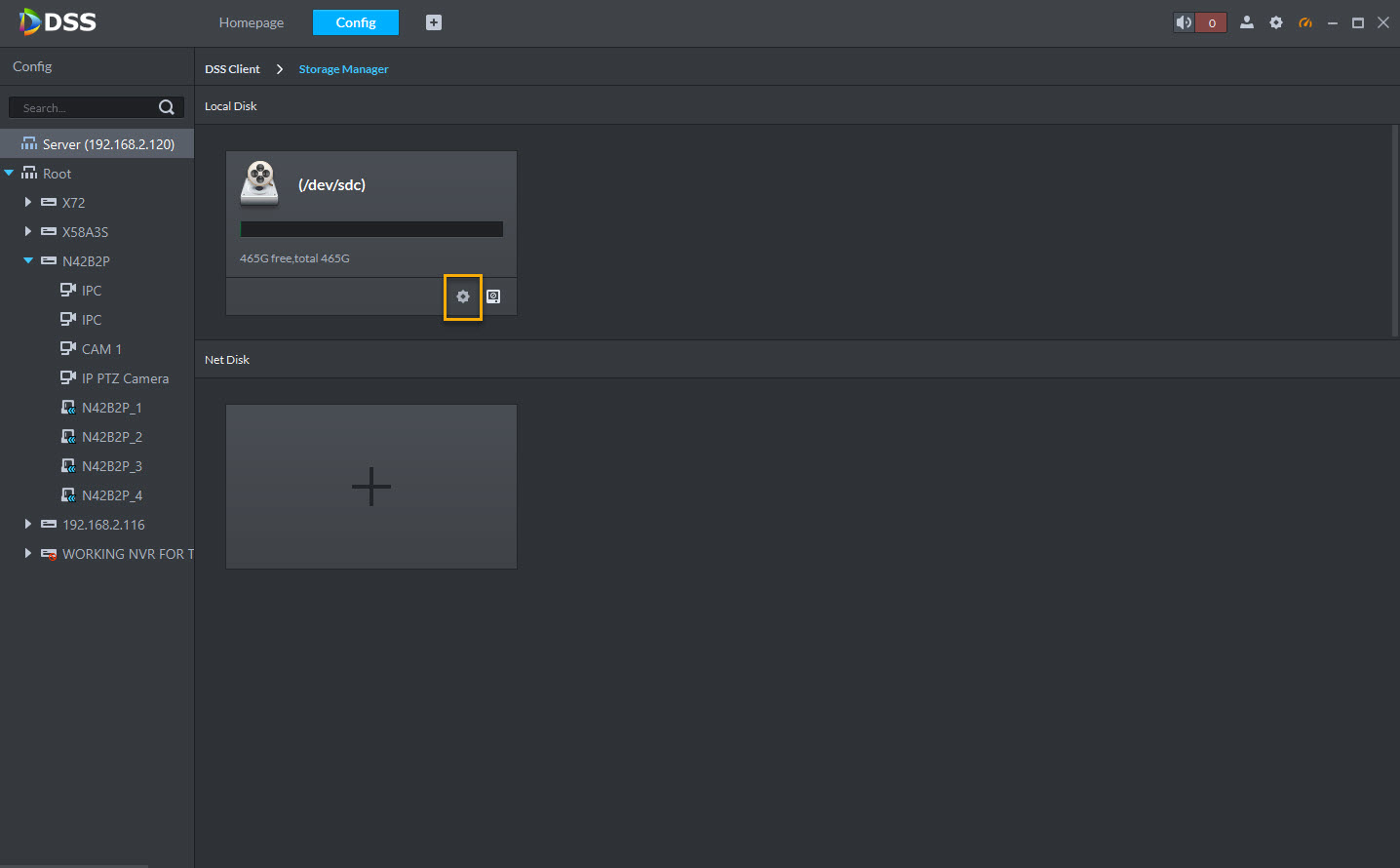Viewport: 1400px width, 868px height.
Task: Click the device icon beside X72
Action: tap(49, 203)
